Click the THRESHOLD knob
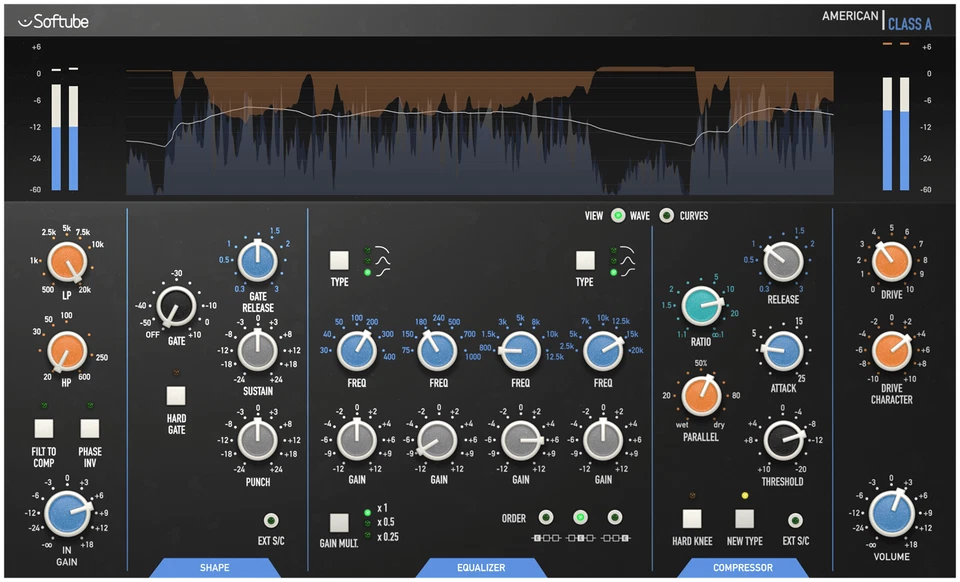Image resolution: width=960 pixels, height=582 pixels. (x=783, y=440)
